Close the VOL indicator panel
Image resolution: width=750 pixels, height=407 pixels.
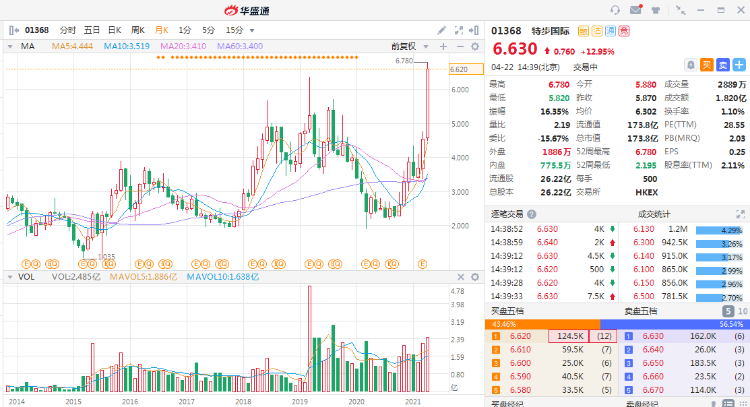460,277
